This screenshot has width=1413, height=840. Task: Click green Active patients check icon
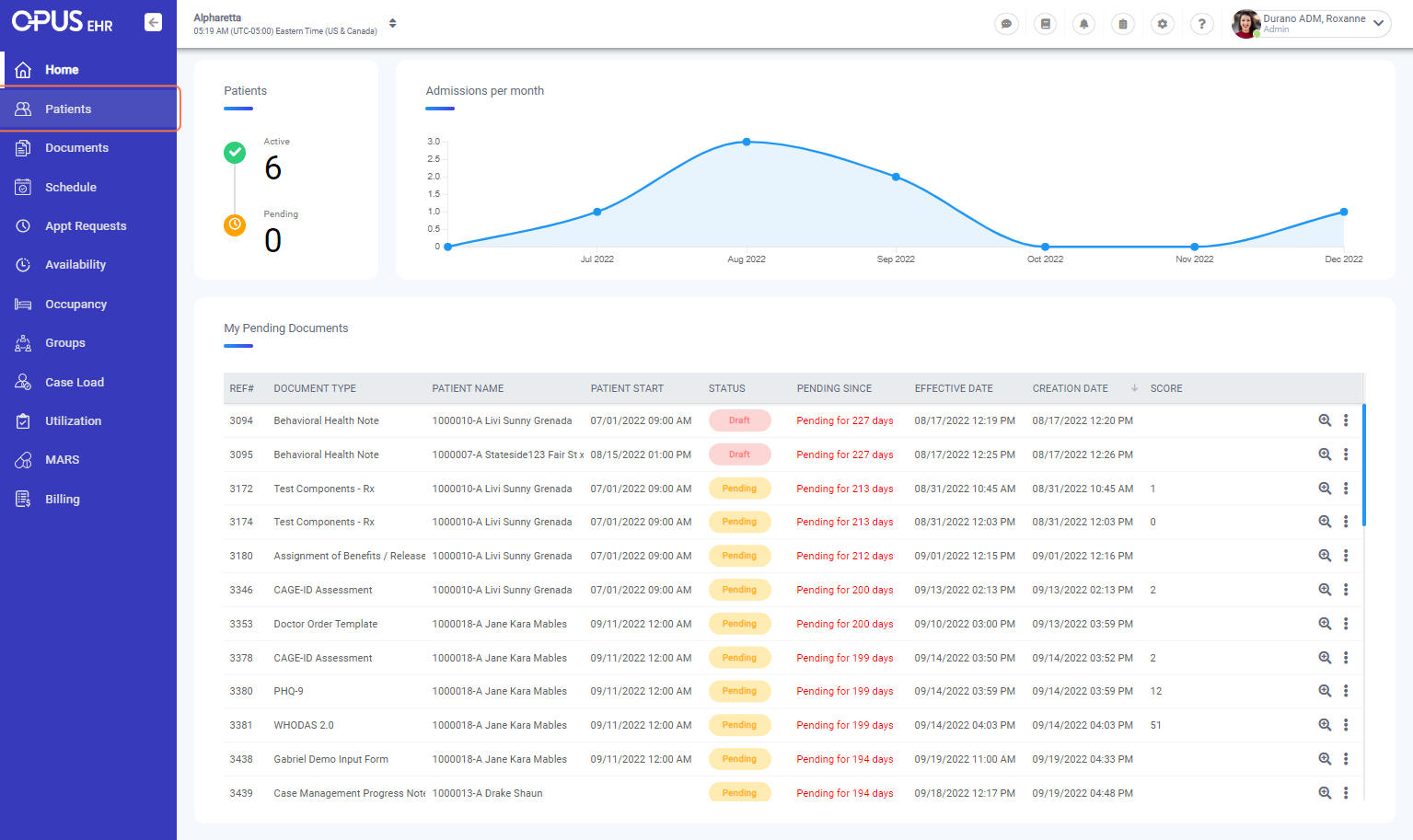[x=235, y=152]
